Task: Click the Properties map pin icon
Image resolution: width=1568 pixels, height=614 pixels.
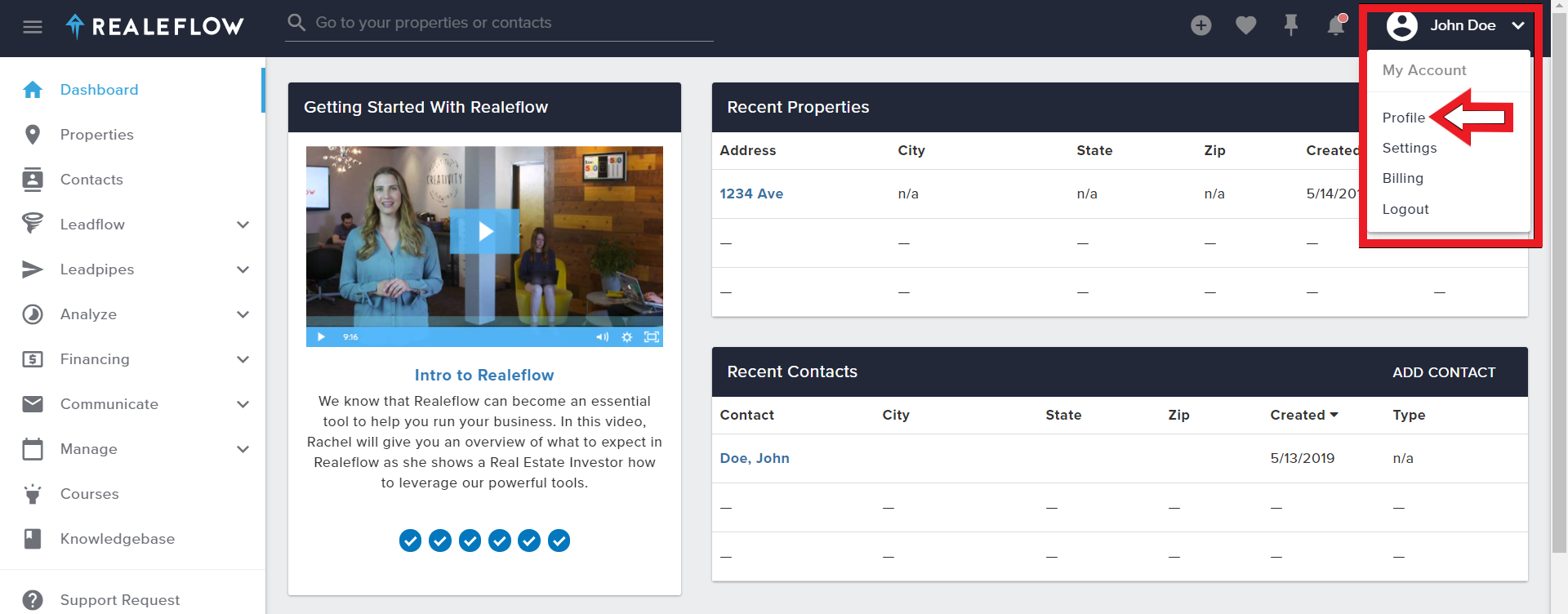Action: [x=33, y=135]
